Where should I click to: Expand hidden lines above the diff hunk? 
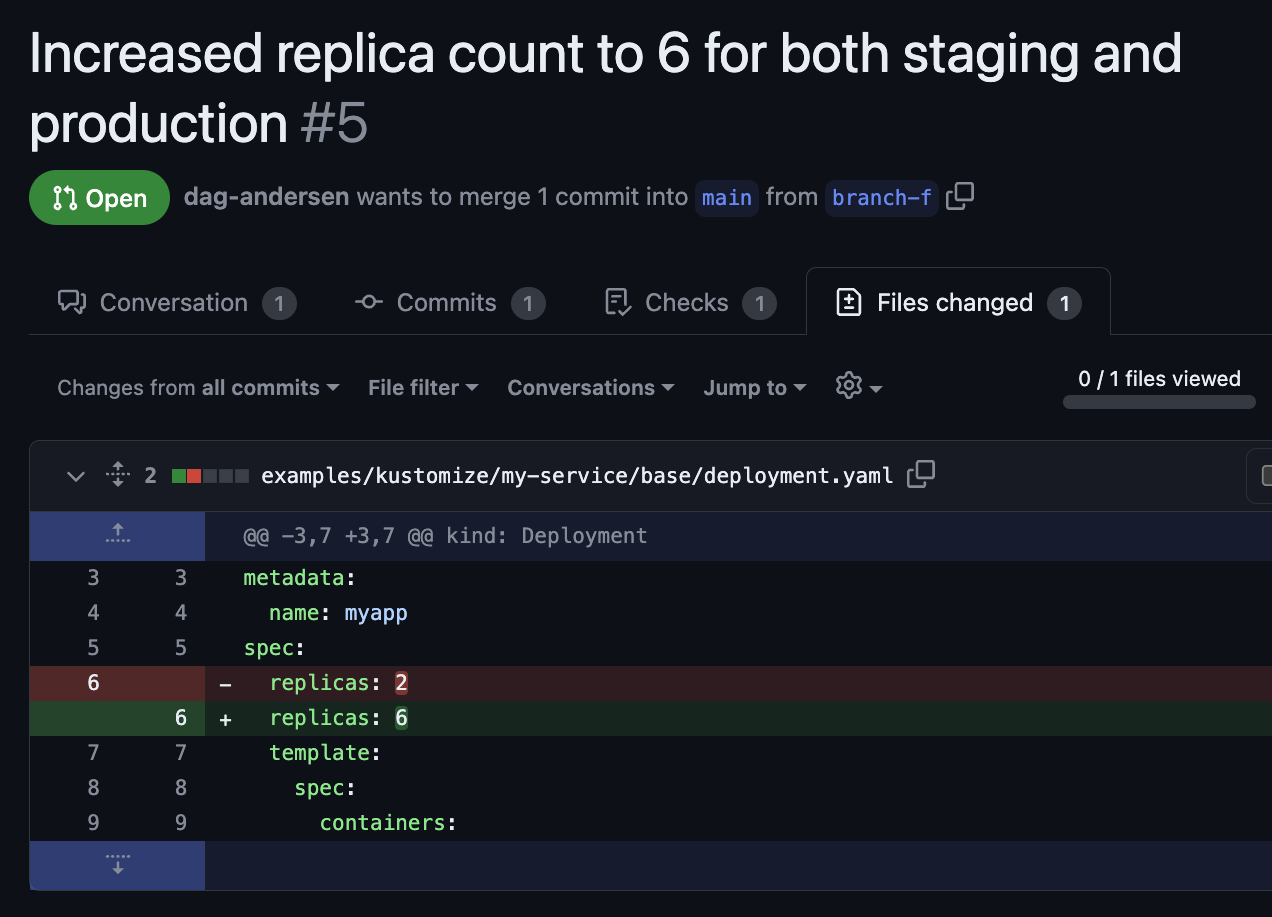pyautogui.click(x=117, y=535)
